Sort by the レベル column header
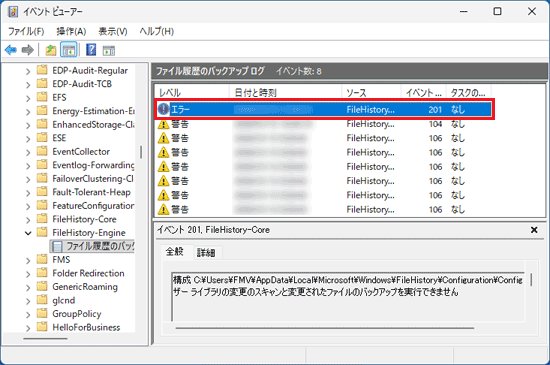 192,93
